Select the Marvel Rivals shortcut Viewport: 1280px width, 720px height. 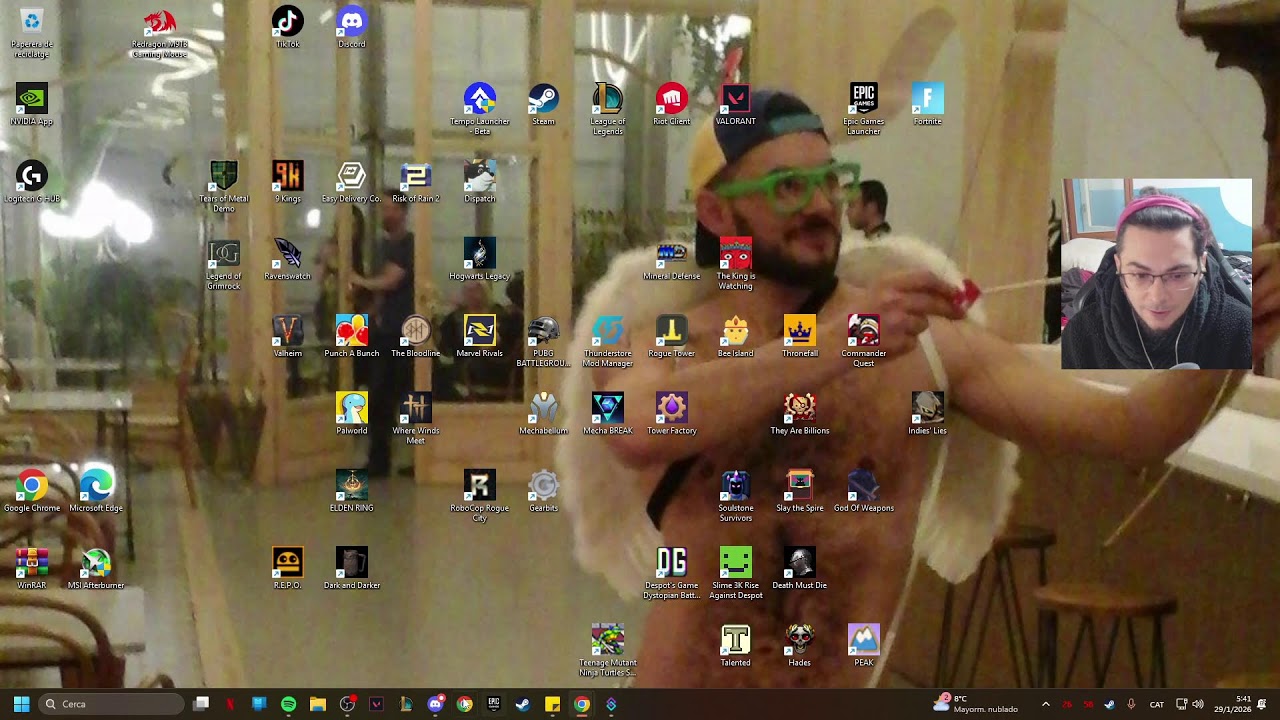tap(480, 336)
